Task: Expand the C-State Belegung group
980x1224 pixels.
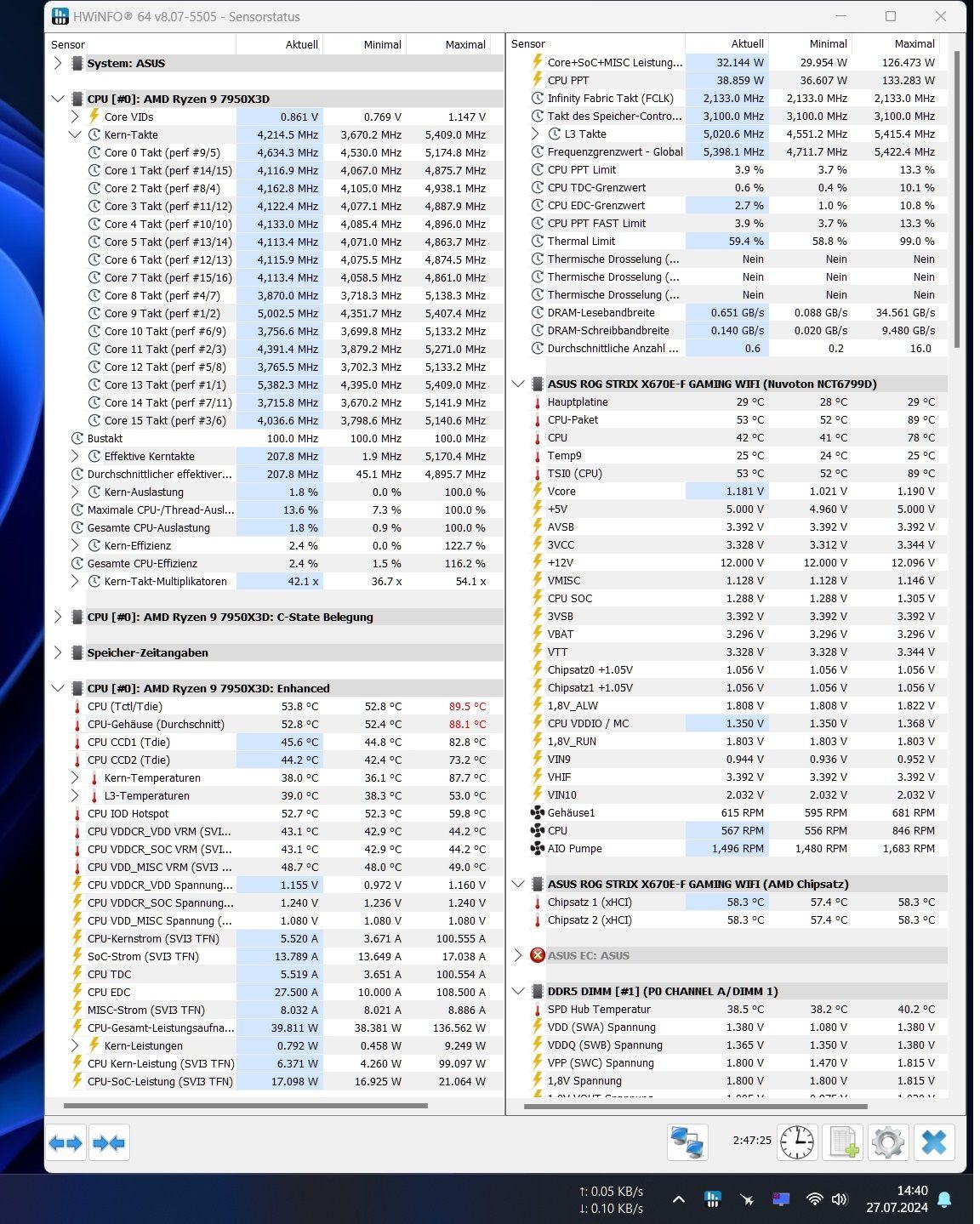Action: (x=57, y=617)
